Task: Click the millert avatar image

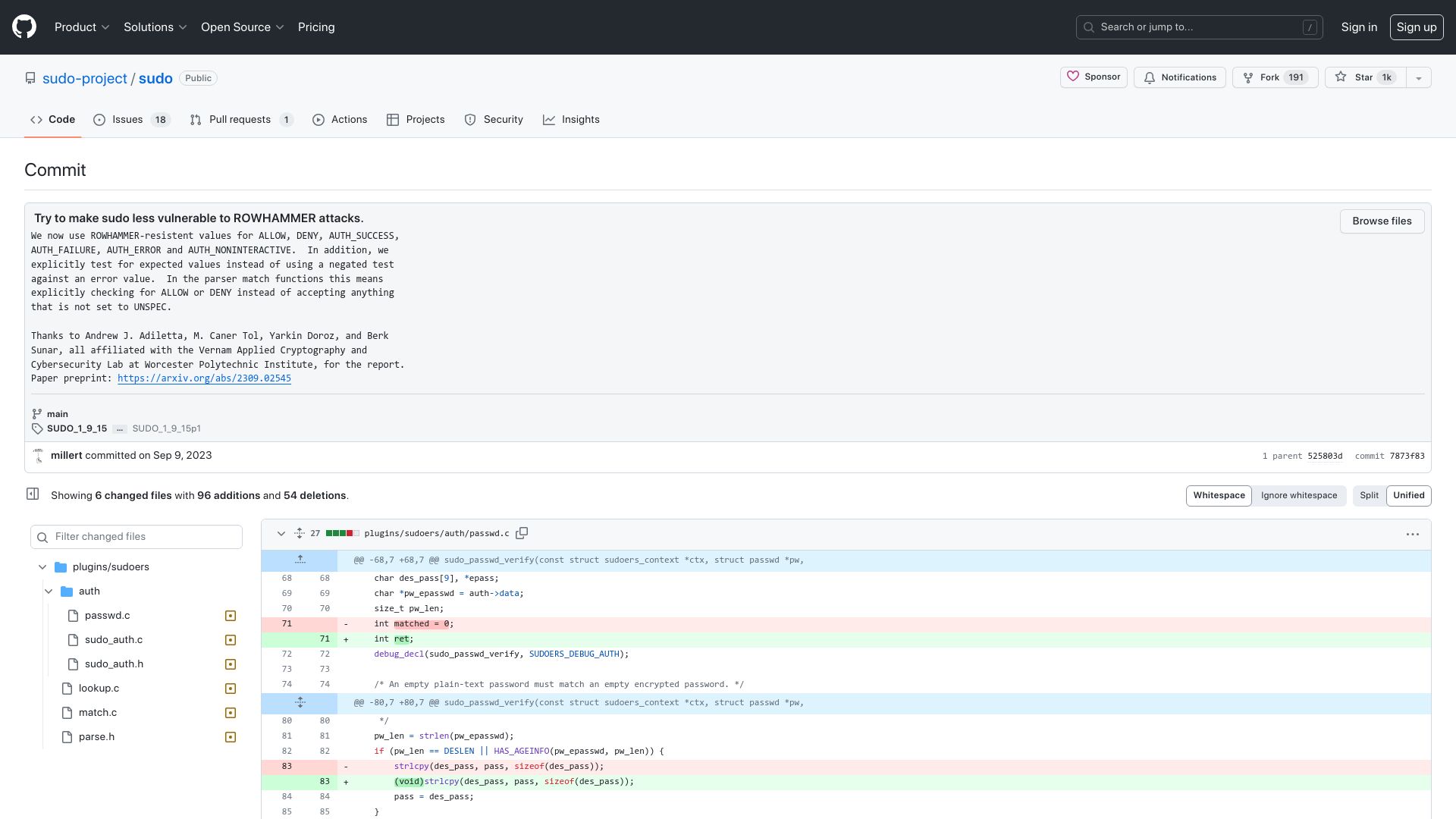Action: 39,456
